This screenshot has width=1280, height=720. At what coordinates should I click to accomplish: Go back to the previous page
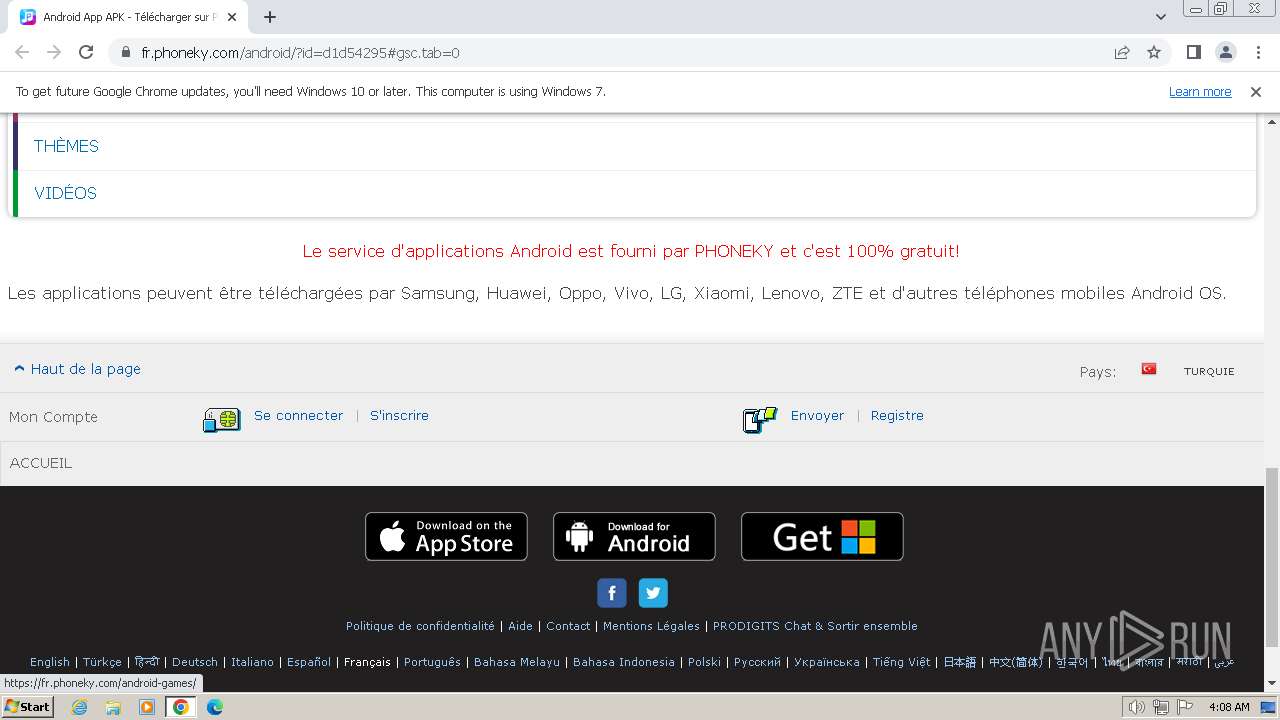point(22,52)
